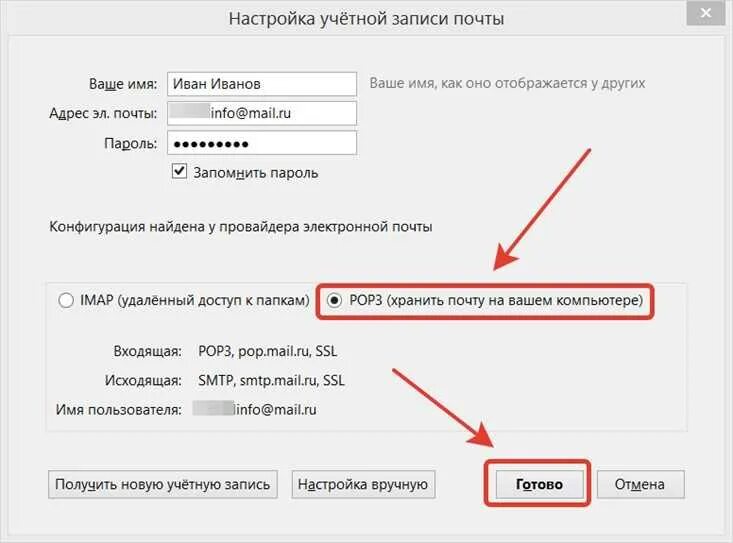This screenshot has width=733, height=543.
Task: Click the 'Получить новую учётную запись' button
Action: [x=163, y=484]
